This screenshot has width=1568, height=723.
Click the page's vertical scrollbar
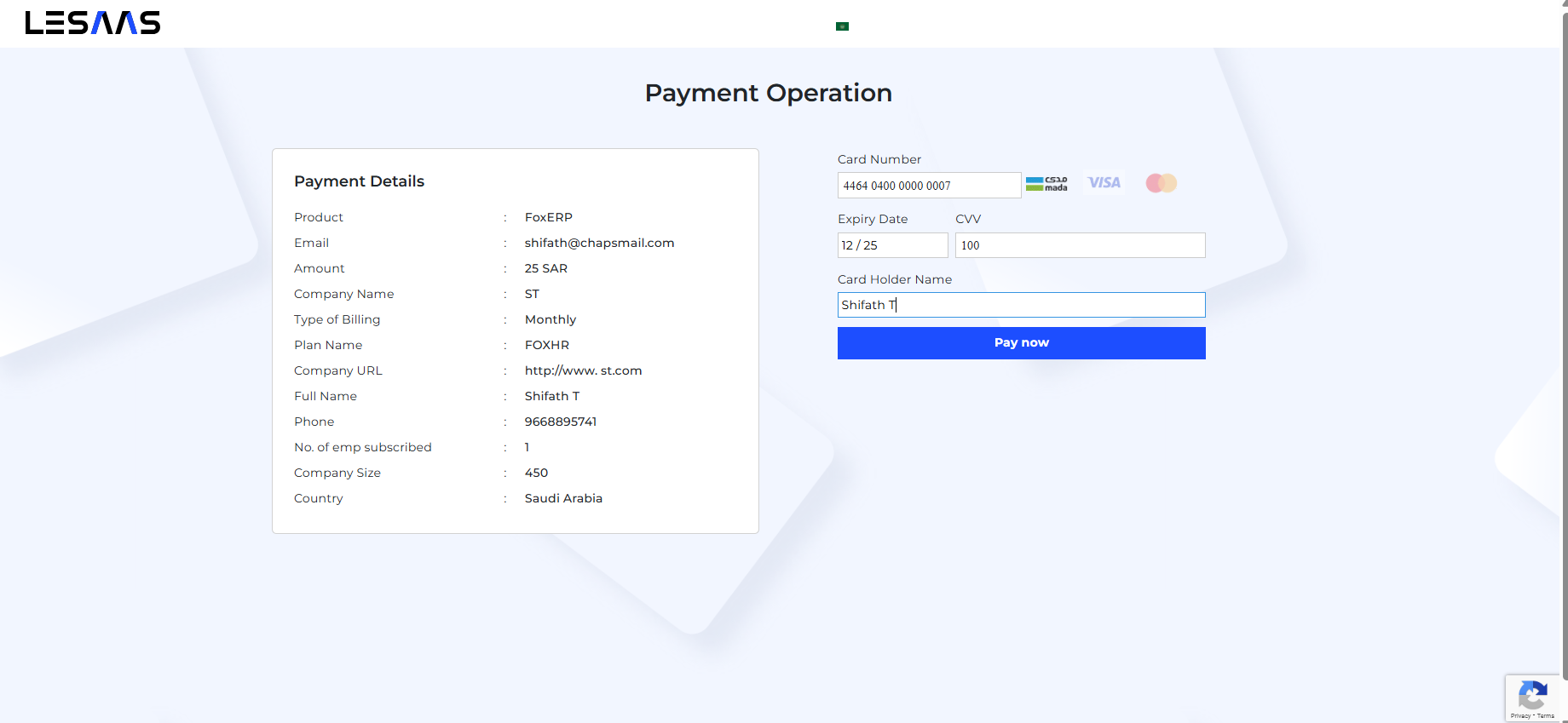1564,341
